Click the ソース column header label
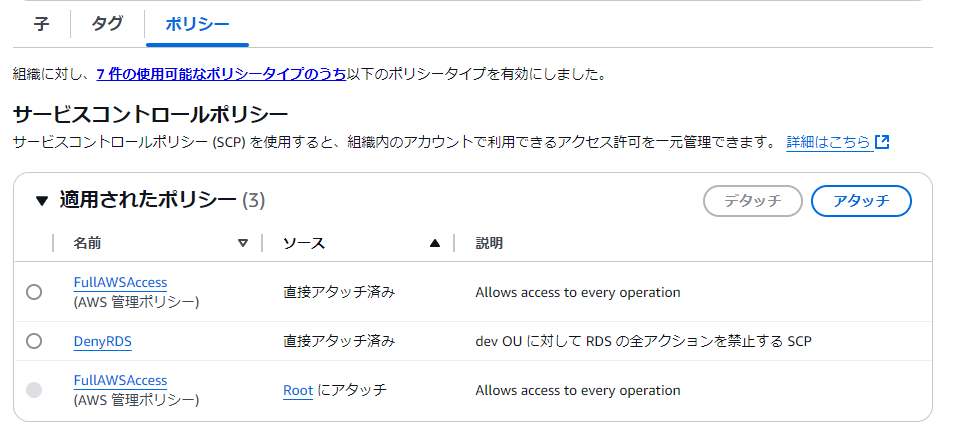The width and height of the screenshot is (978, 430). pyautogui.click(x=304, y=243)
